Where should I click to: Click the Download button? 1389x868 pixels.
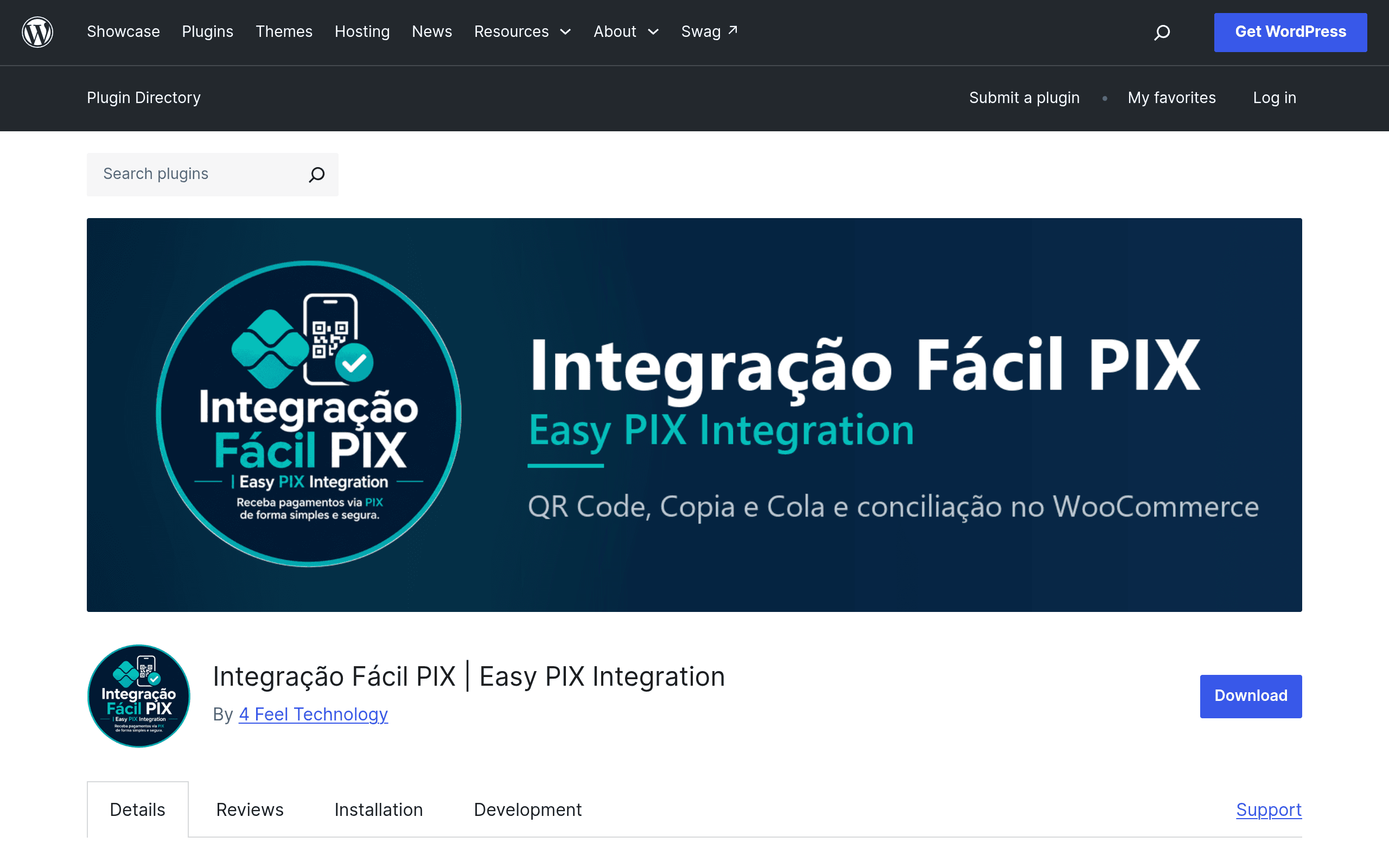tap(1251, 696)
